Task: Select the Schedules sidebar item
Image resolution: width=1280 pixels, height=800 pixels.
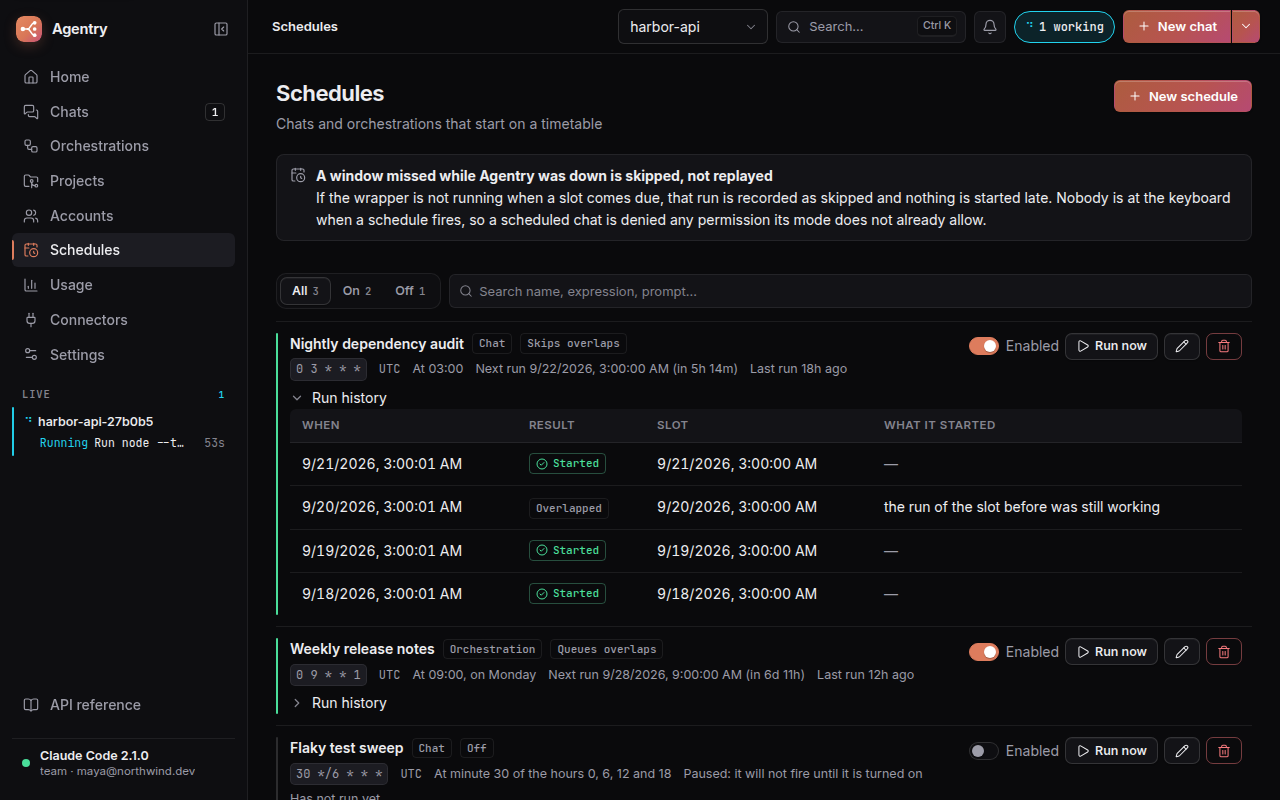Action: pyautogui.click(x=124, y=250)
